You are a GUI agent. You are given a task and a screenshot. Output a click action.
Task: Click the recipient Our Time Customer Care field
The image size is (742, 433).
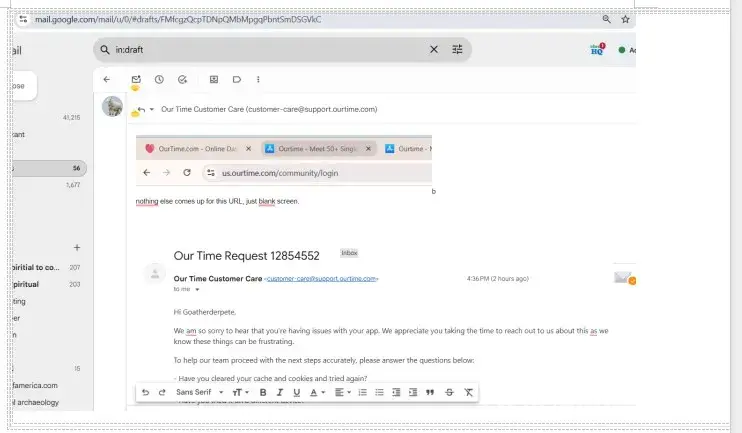click(x=269, y=109)
